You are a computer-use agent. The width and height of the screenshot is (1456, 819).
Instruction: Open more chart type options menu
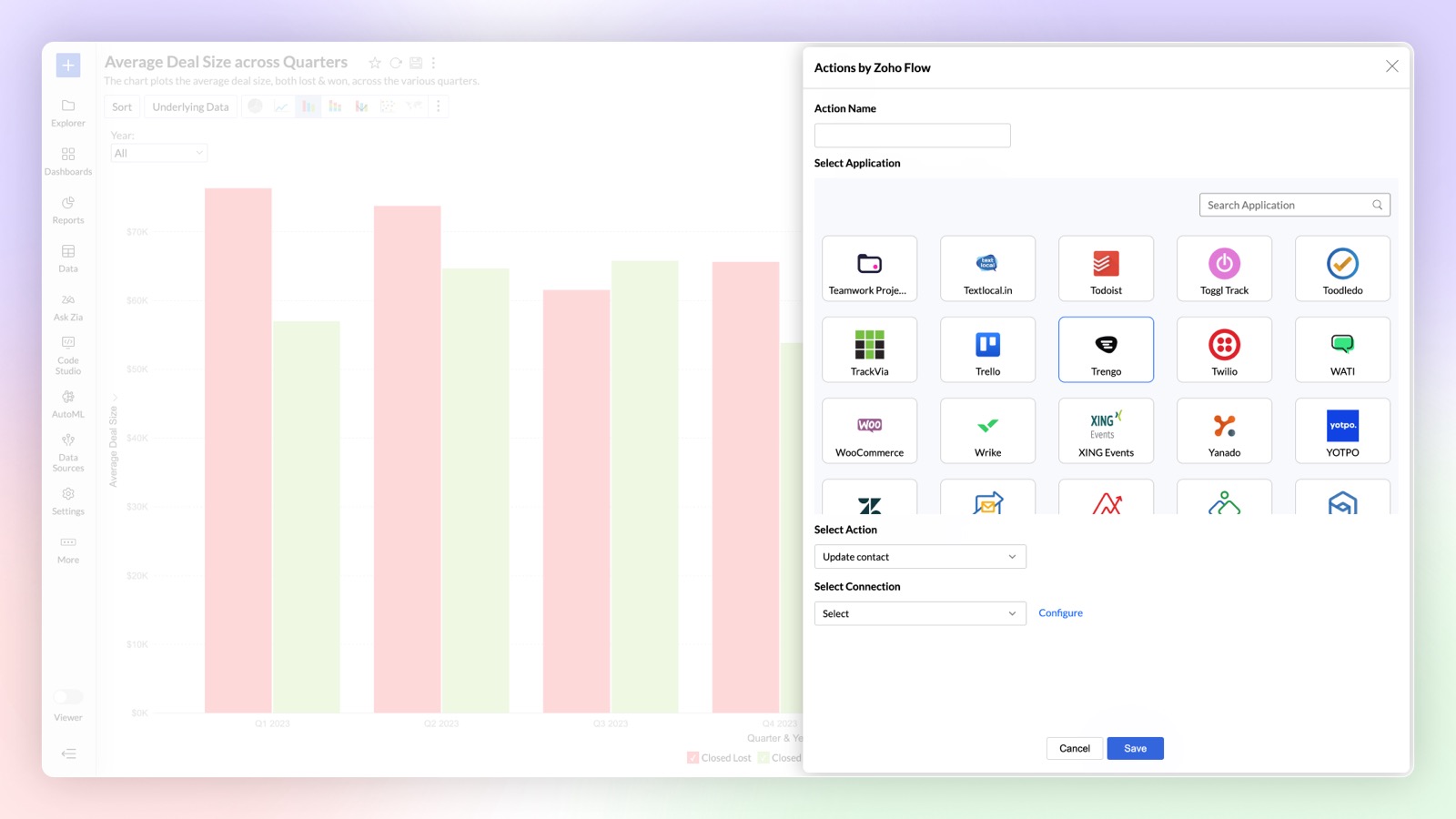click(439, 106)
